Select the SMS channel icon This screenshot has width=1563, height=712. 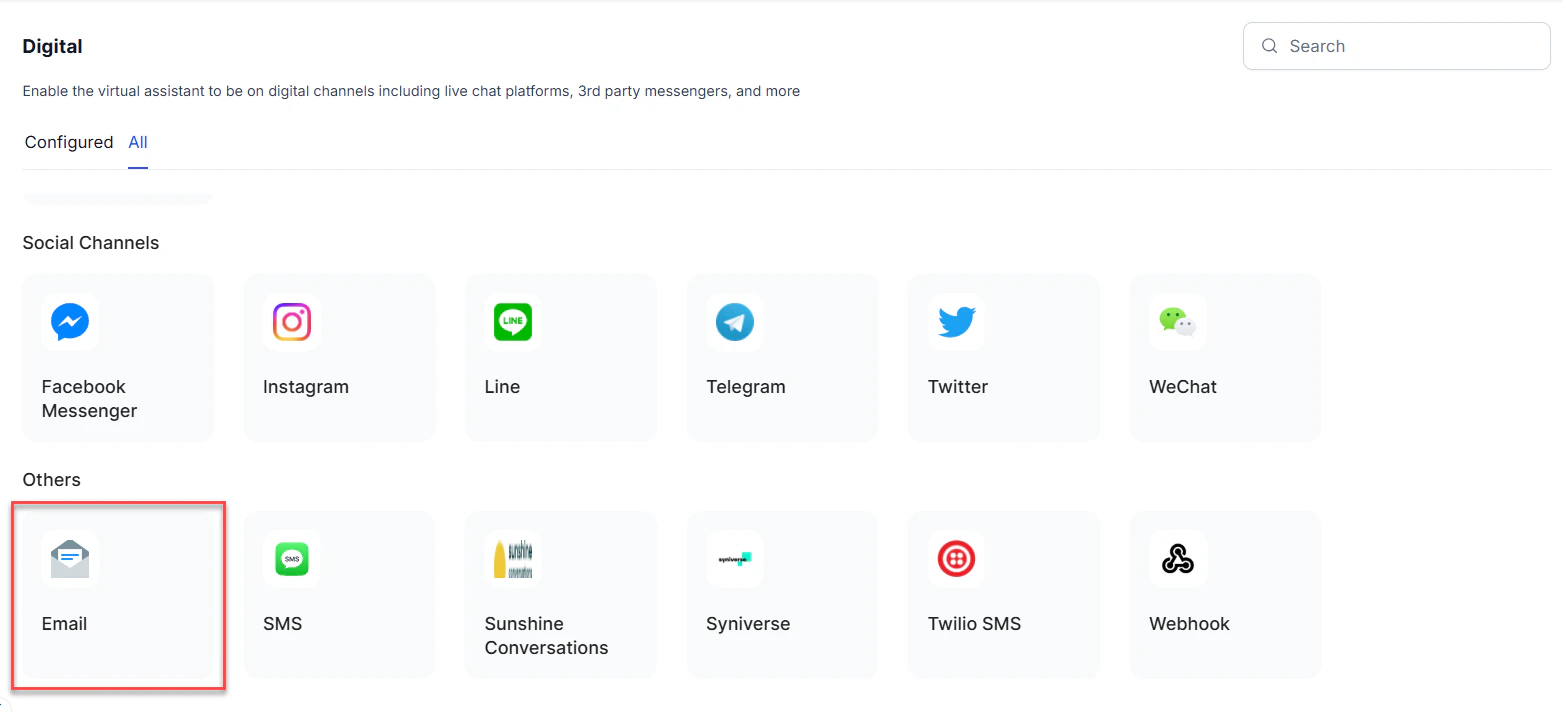point(291,559)
